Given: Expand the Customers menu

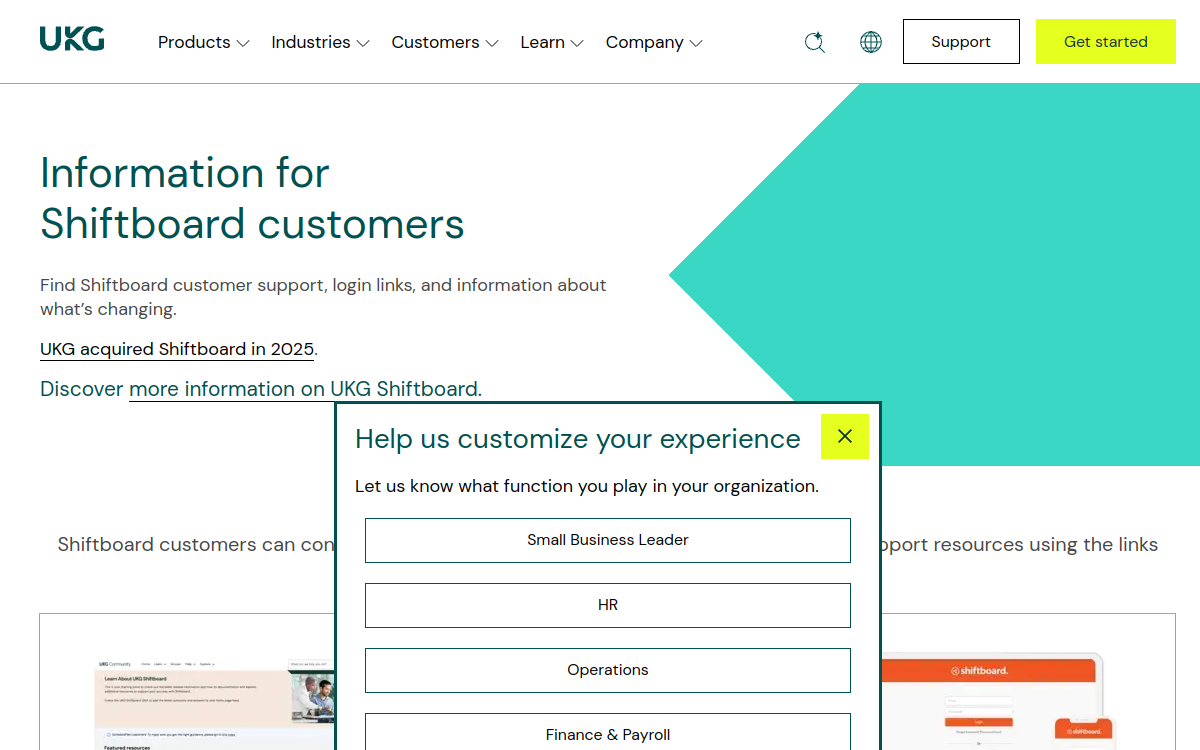Looking at the screenshot, I should click(x=445, y=42).
